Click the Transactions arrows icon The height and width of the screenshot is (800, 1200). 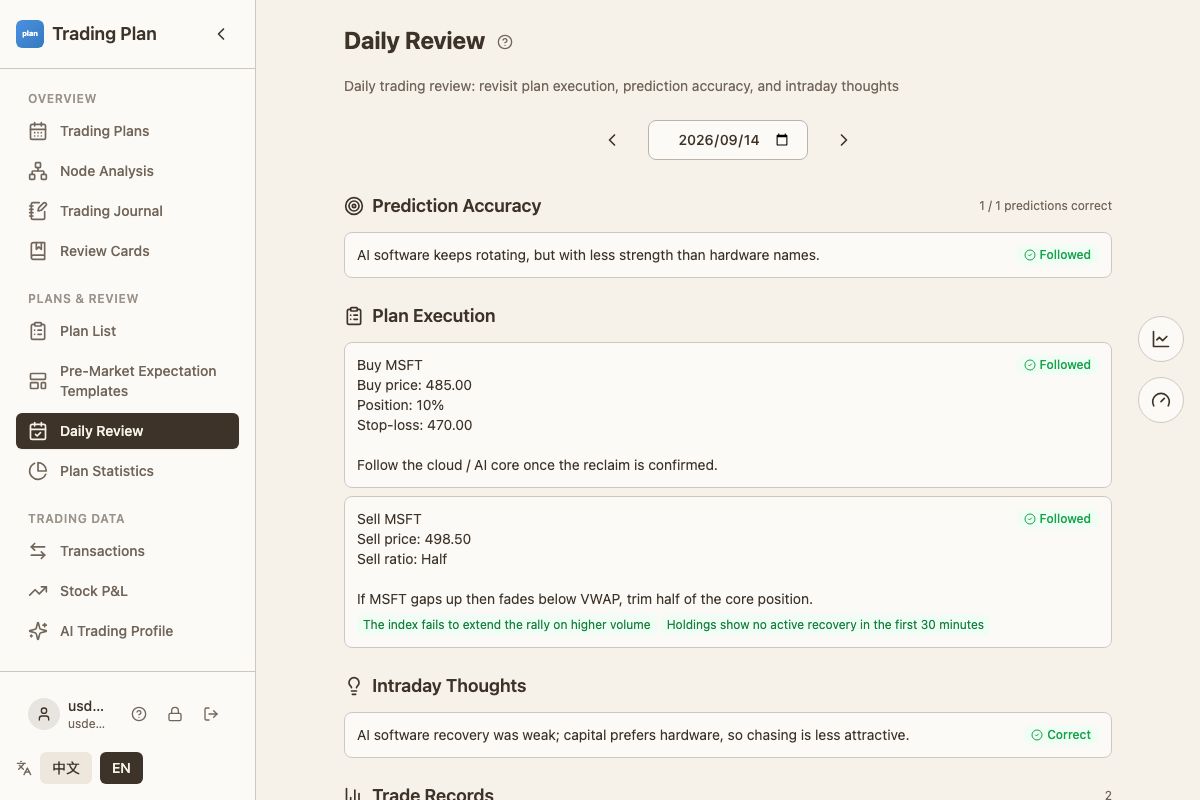coord(38,551)
